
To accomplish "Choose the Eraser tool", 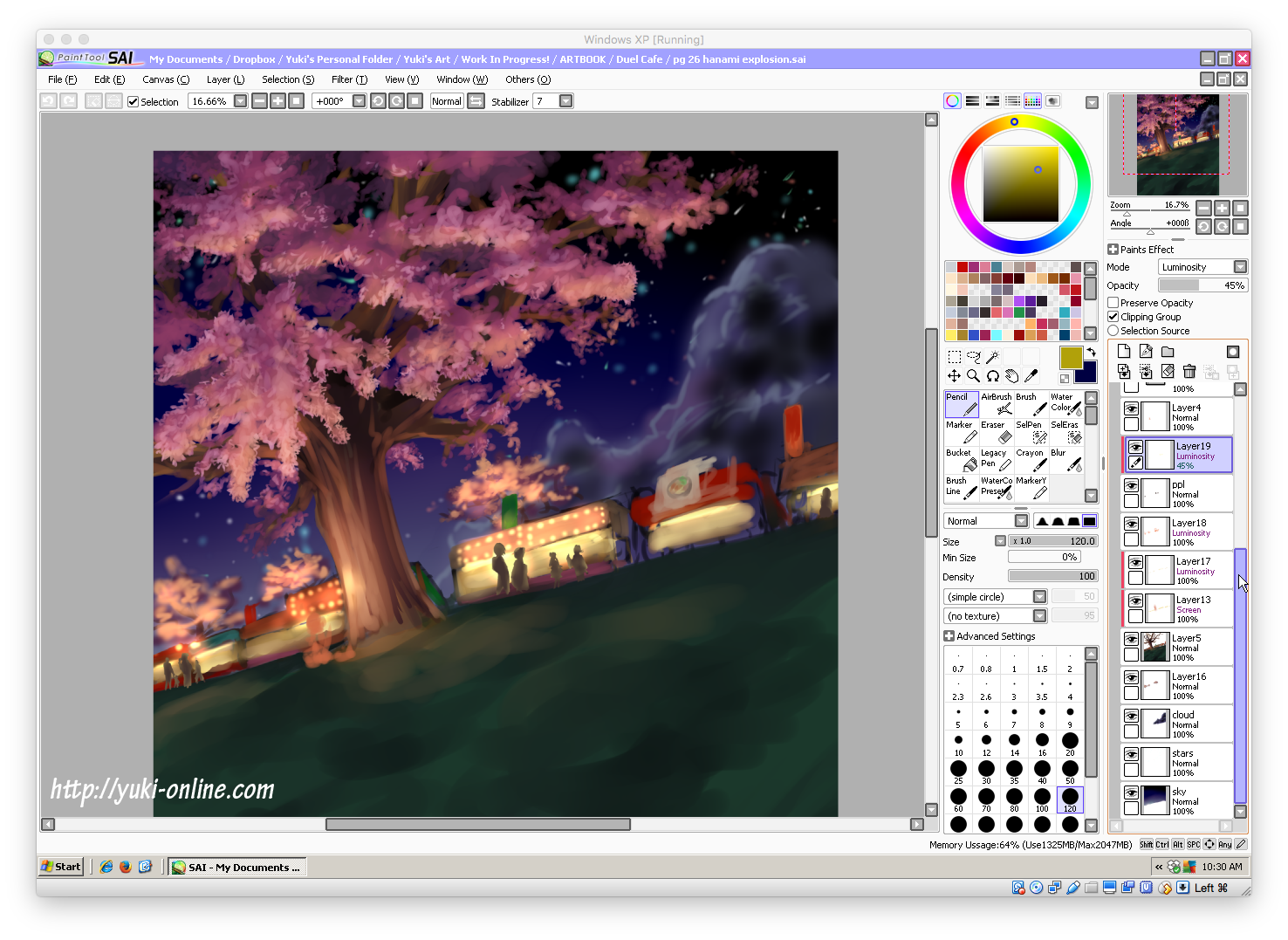I will click(997, 432).
